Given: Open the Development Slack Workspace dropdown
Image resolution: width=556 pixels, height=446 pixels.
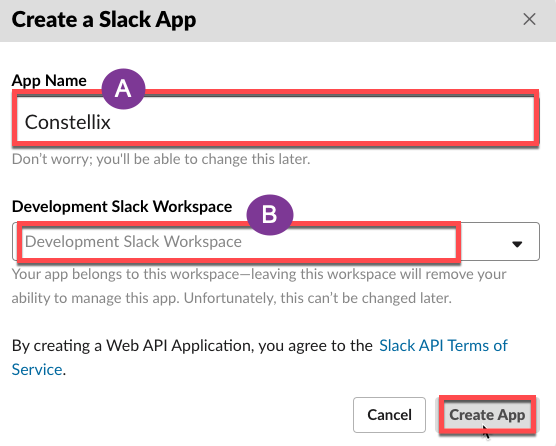Looking at the screenshot, I should click(276, 241).
